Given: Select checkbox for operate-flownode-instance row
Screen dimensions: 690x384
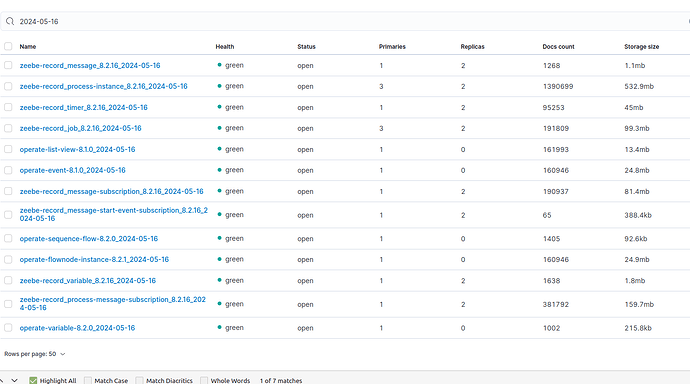Looking at the screenshot, I should [8, 260].
